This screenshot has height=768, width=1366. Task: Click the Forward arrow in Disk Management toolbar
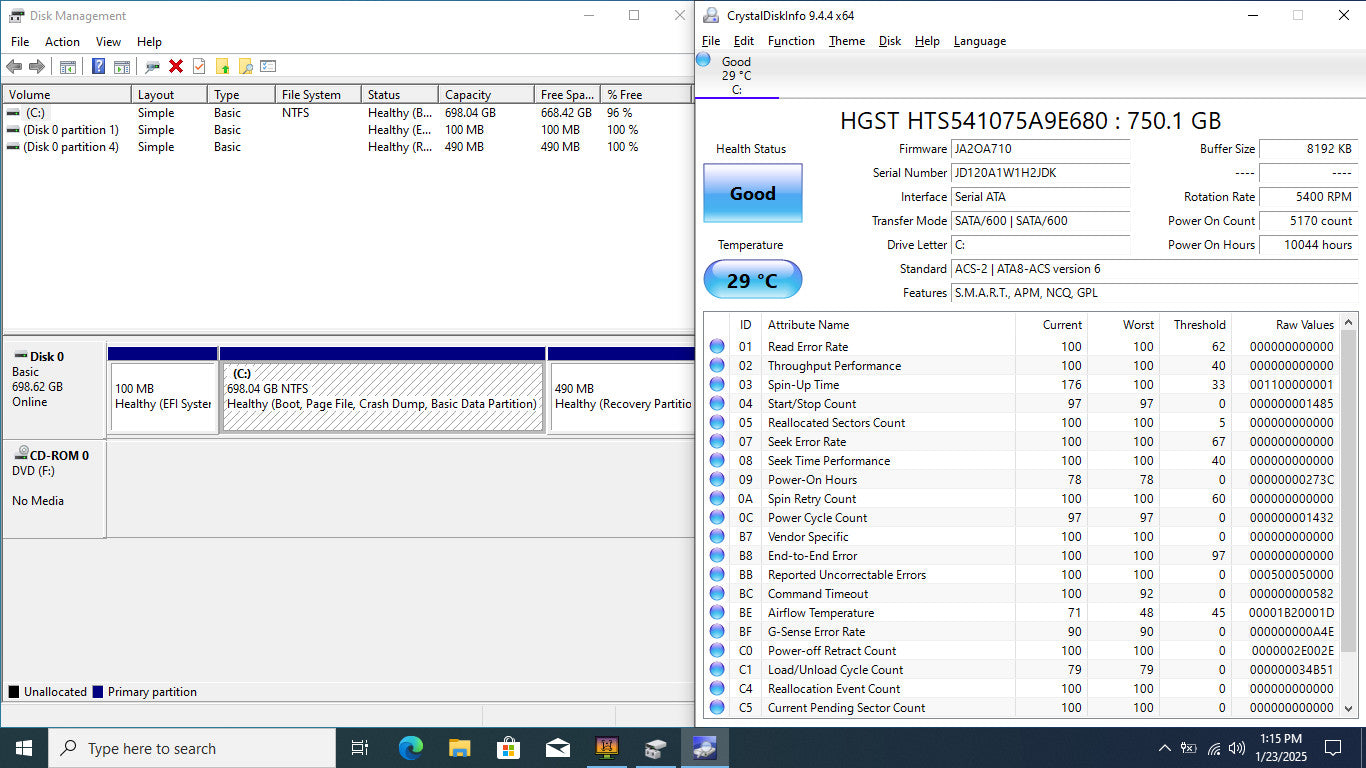[x=37, y=67]
